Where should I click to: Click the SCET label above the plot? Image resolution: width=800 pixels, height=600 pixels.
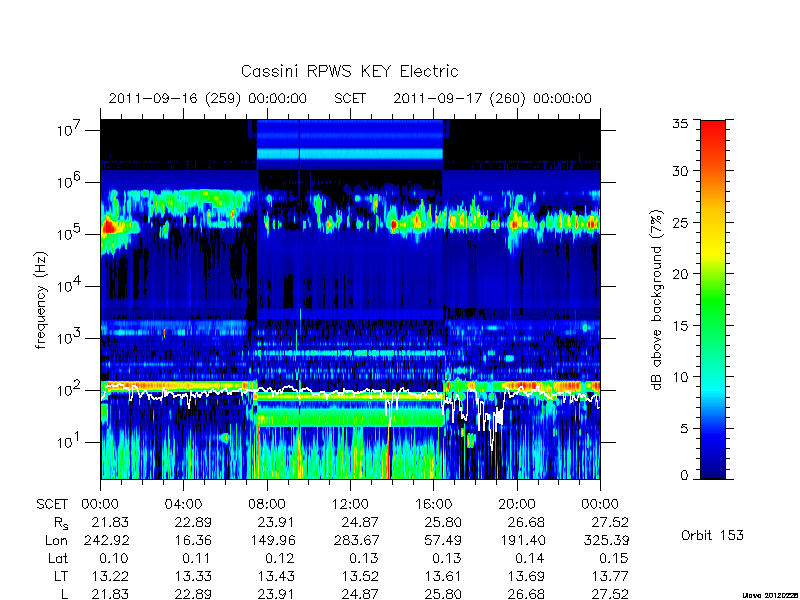350,98
